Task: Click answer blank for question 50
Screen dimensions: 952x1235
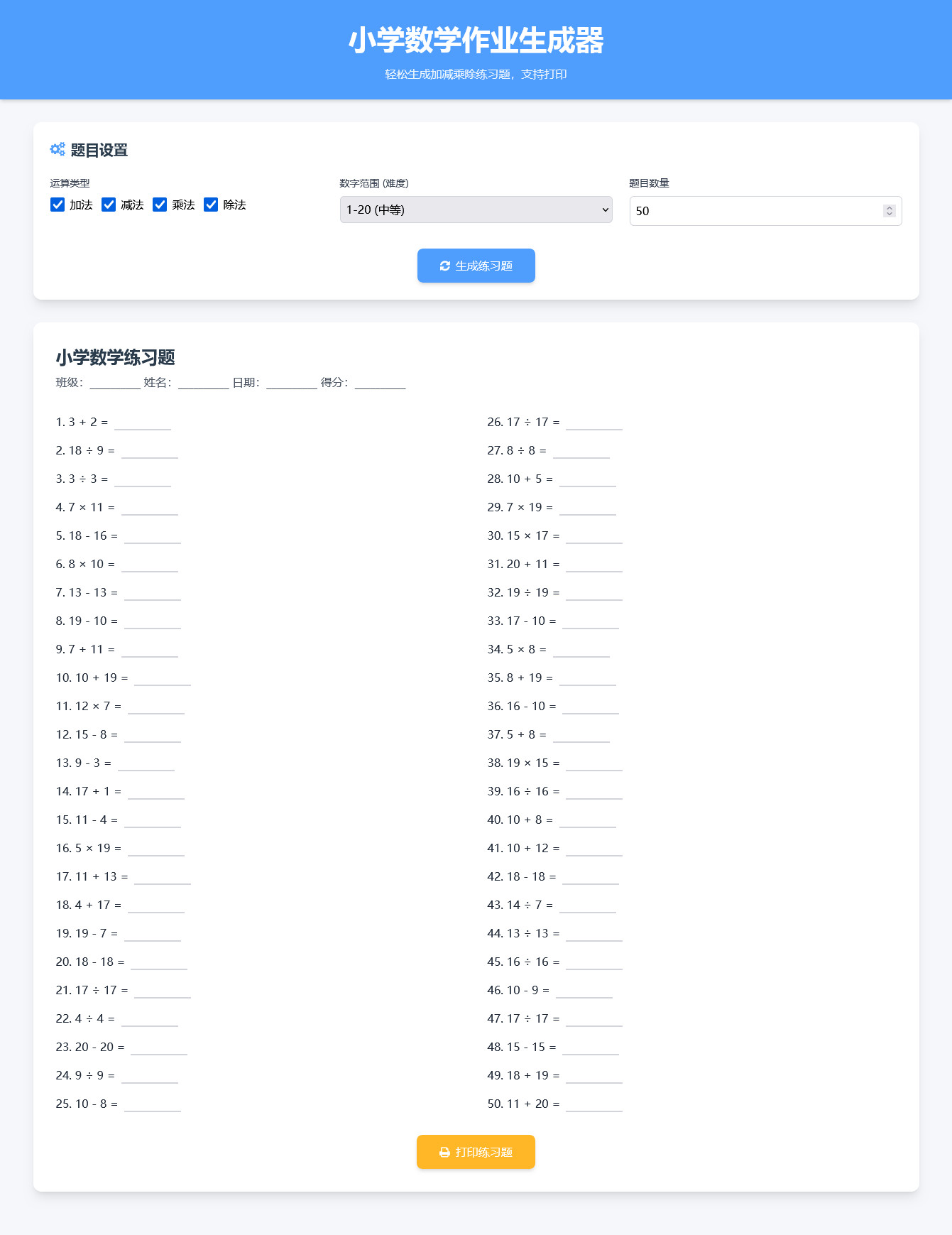Action: click(x=593, y=1105)
